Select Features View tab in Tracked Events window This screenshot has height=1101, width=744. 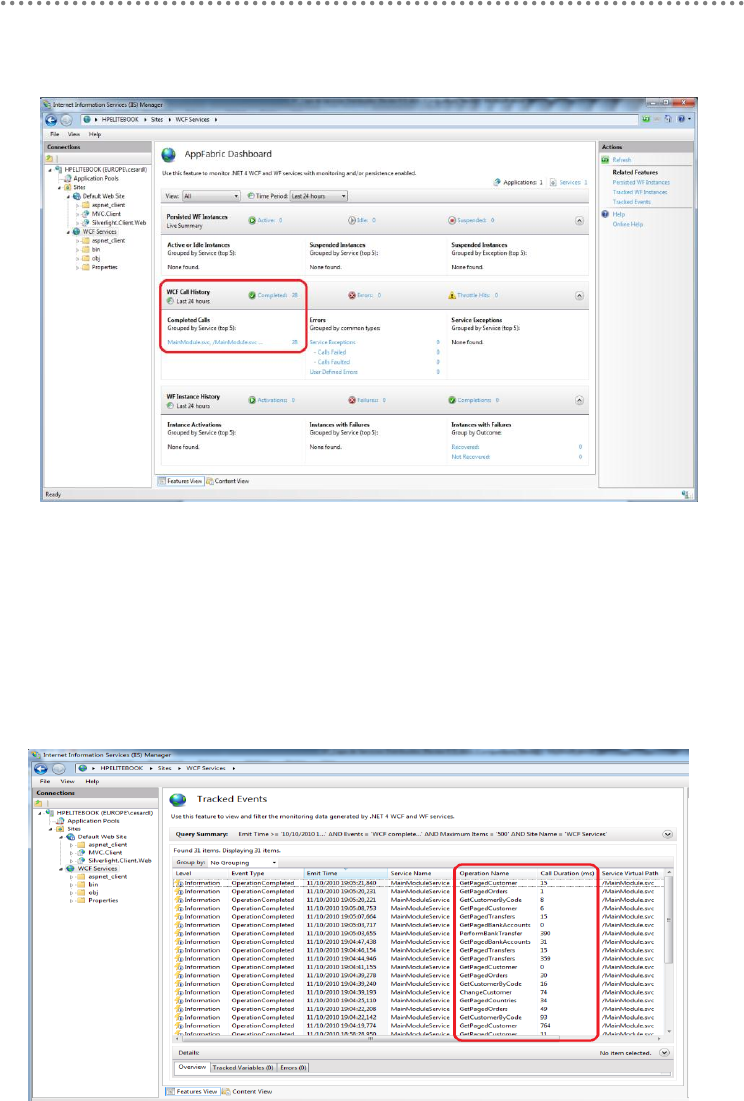pyautogui.click(x=193, y=1092)
